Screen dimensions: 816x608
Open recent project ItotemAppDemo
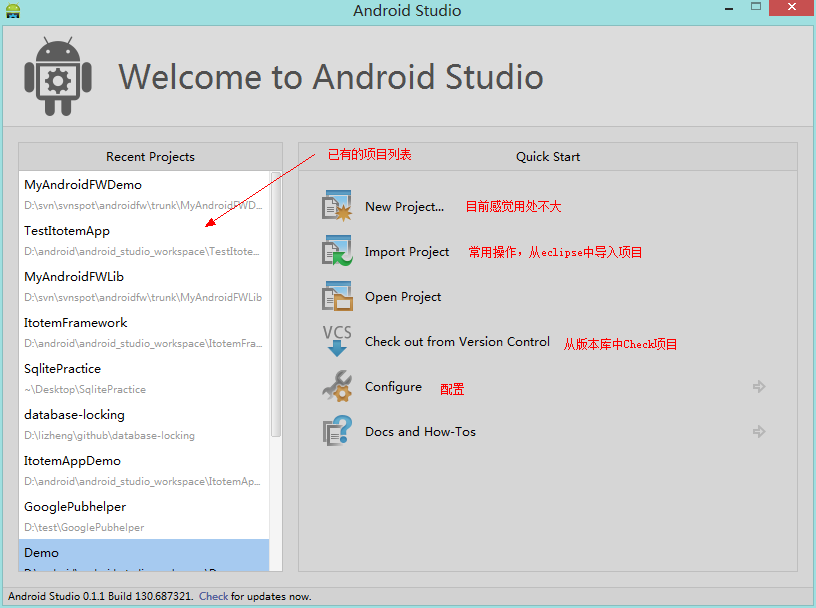(x=144, y=470)
